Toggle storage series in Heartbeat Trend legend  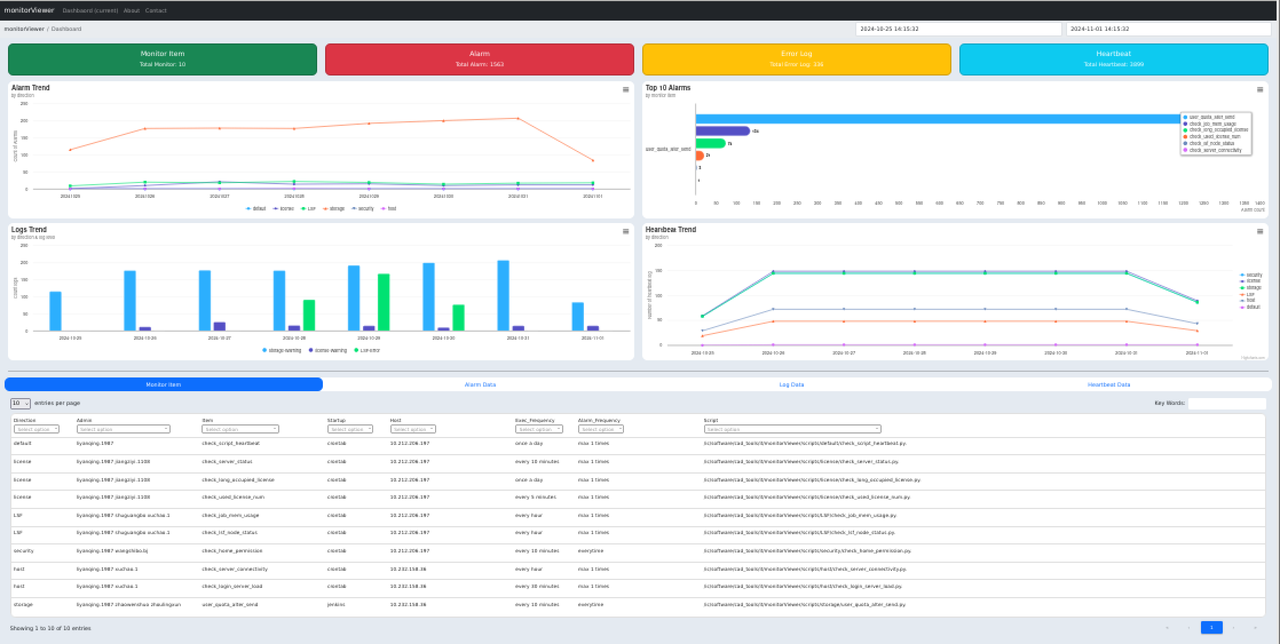click(x=1251, y=287)
